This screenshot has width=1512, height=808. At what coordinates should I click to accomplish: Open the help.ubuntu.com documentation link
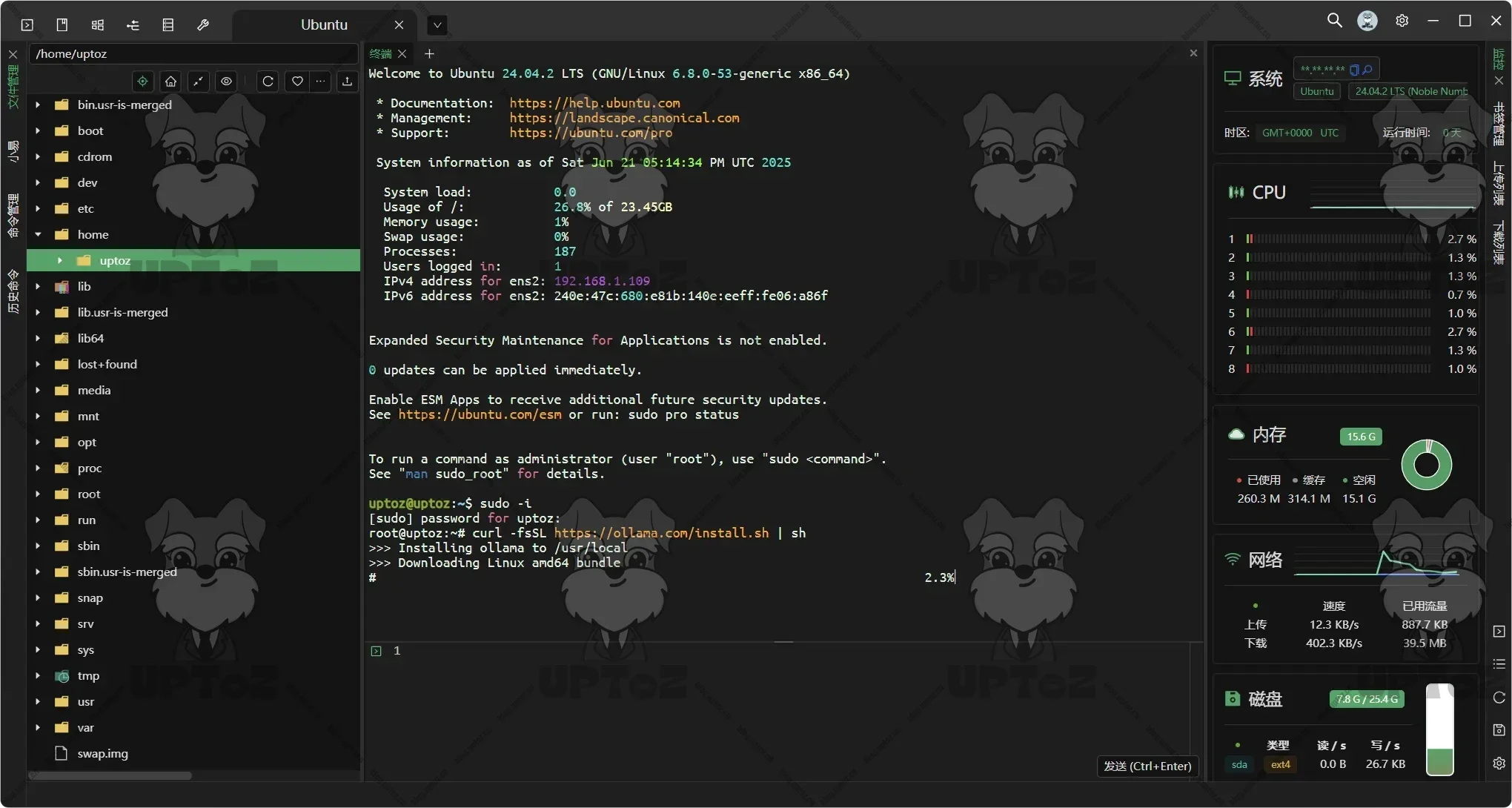coord(594,103)
